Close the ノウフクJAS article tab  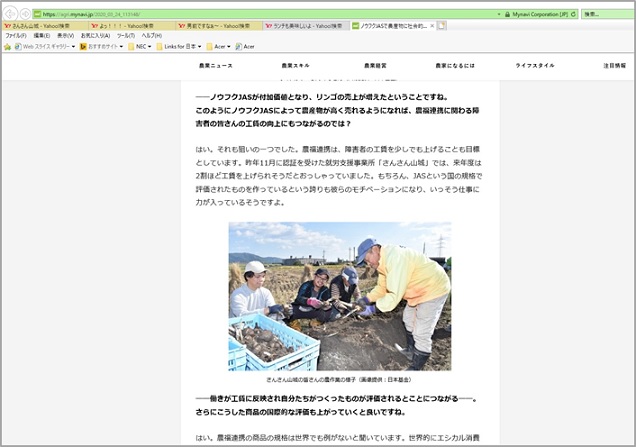pos(432,26)
